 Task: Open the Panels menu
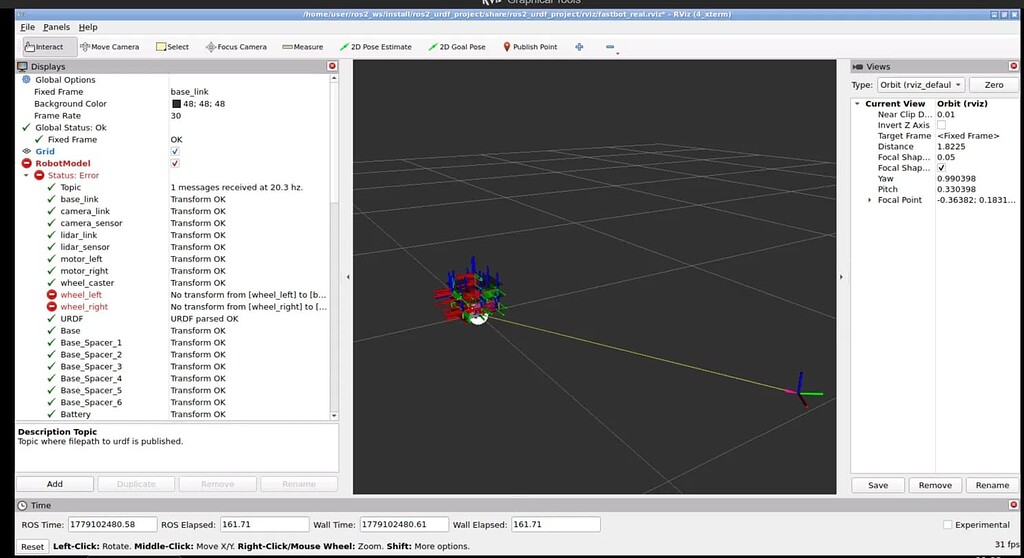click(56, 27)
